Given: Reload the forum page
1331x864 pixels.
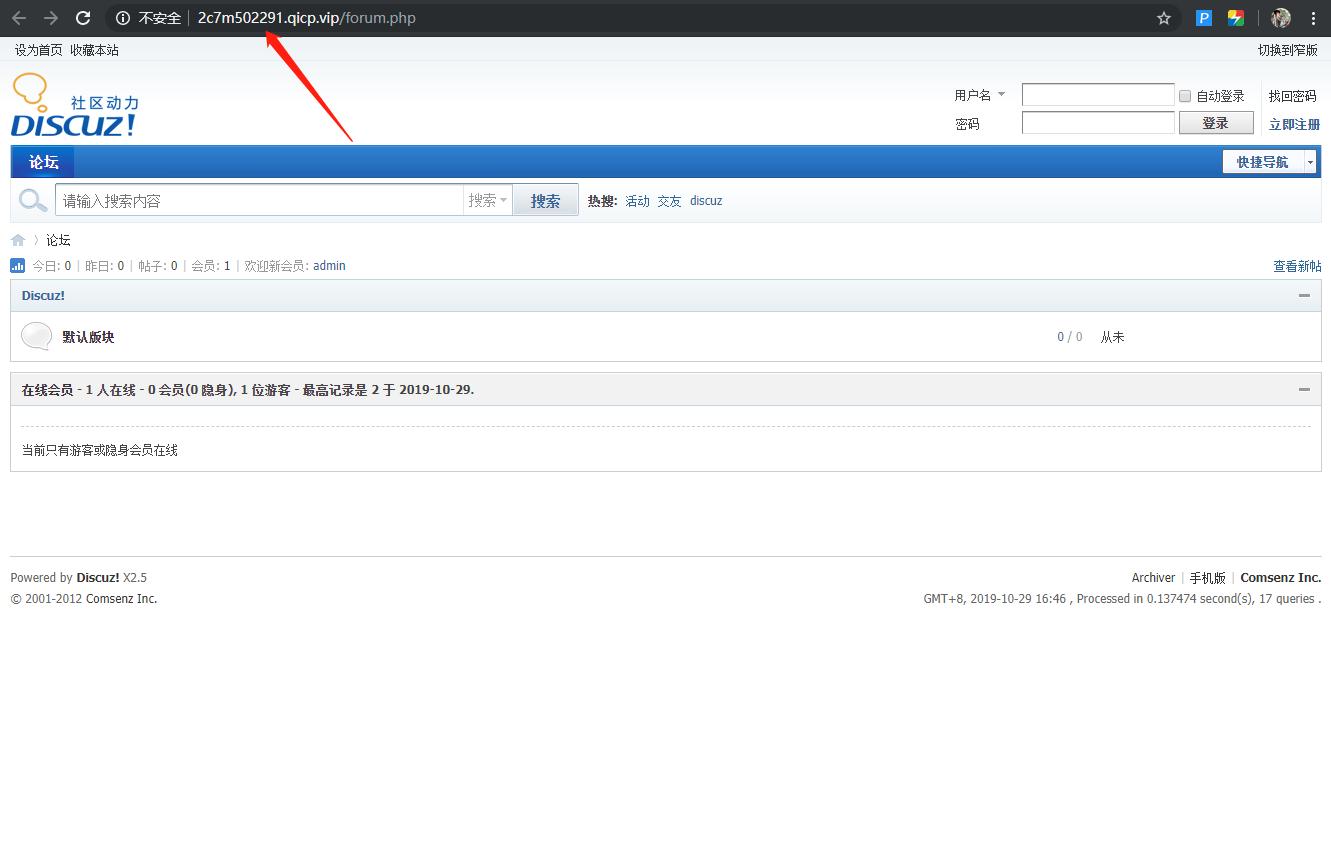Looking at the screenshot, I should 84,18.
